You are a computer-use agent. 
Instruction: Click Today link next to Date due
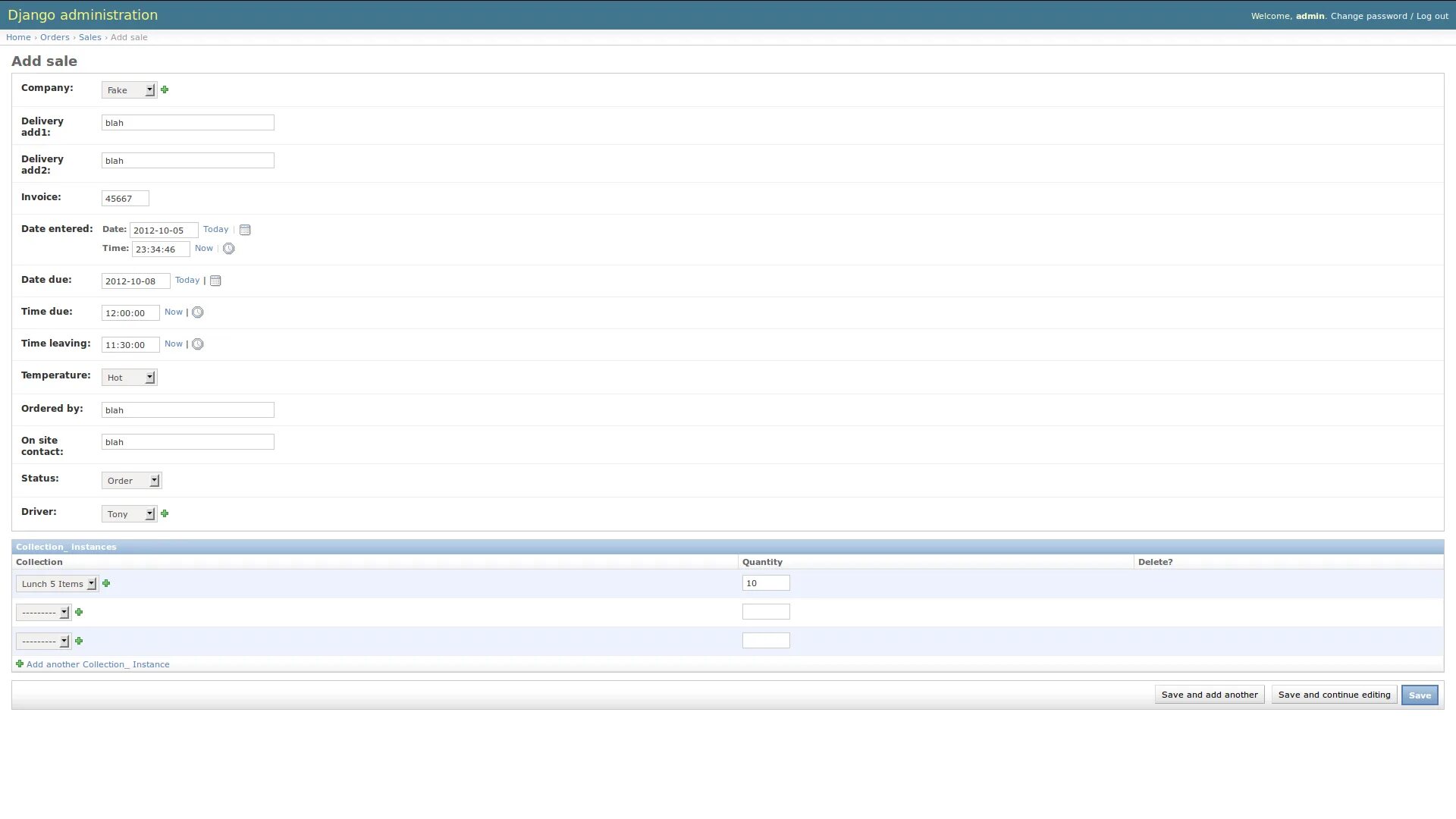[x=187, y=280]
